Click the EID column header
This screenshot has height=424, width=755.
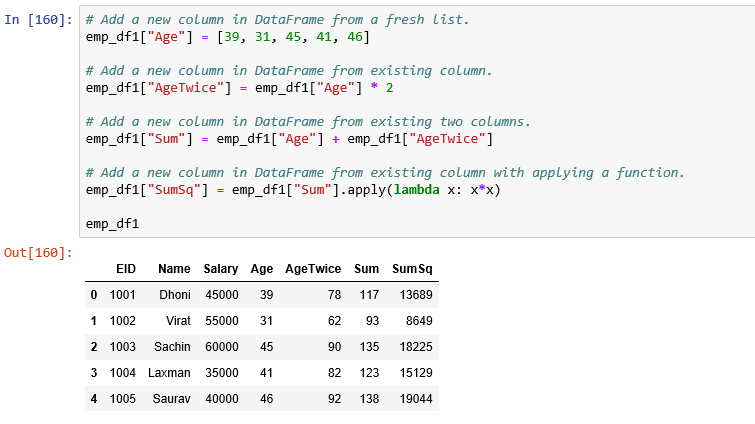(126, 269)
